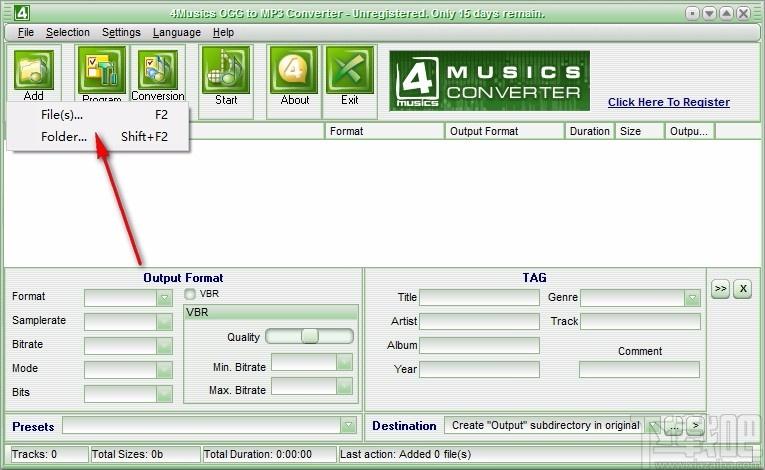Click the Click Here To Register link

pos(669,102)
